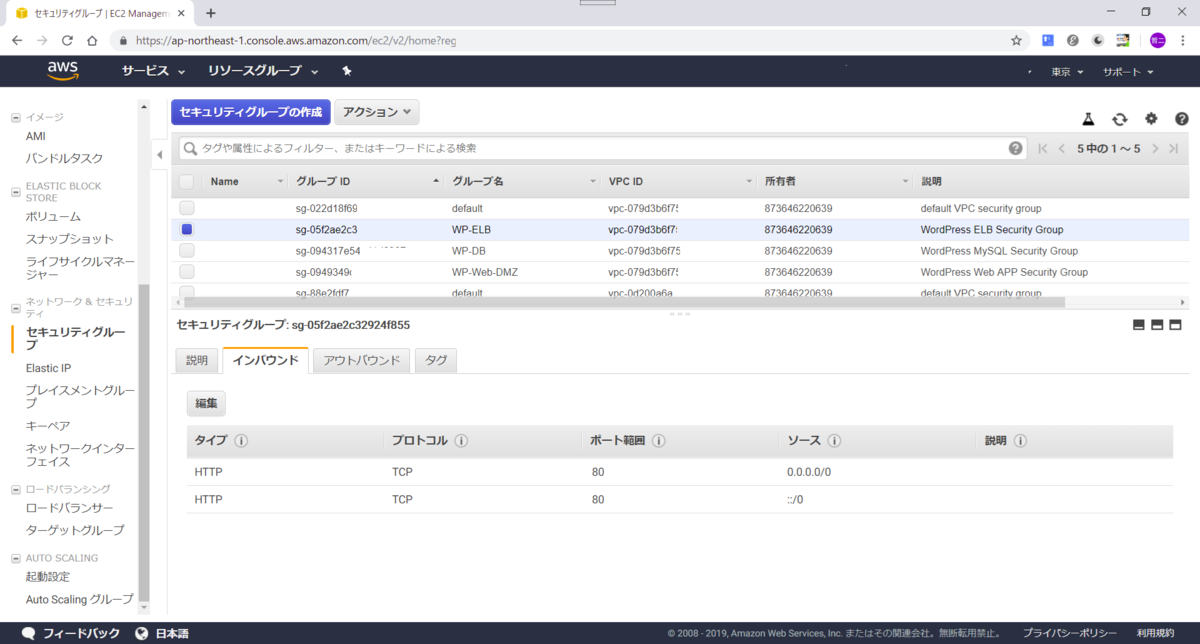Uncheck the WP-ELB security group checkbox
This screenshot has height=644, width=1200.
click(x=186, y=229)
